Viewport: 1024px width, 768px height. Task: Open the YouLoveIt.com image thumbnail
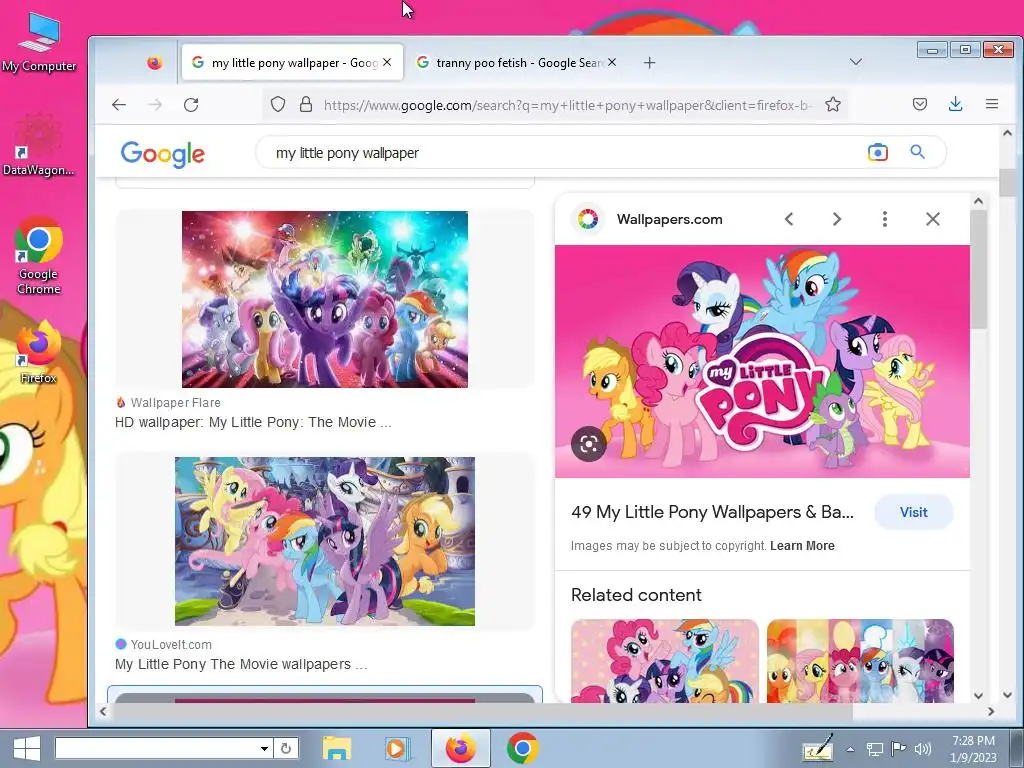325,541
